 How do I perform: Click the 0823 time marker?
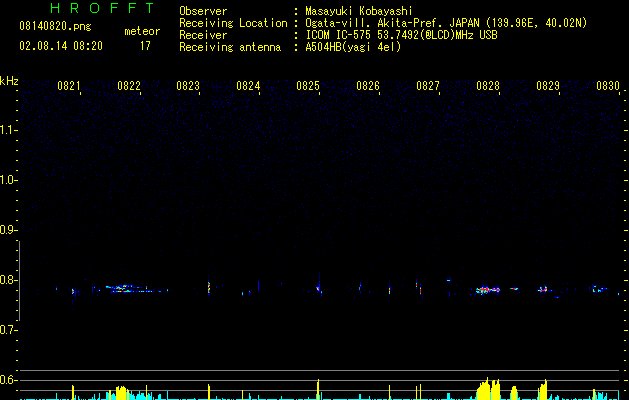click(188, 86)
